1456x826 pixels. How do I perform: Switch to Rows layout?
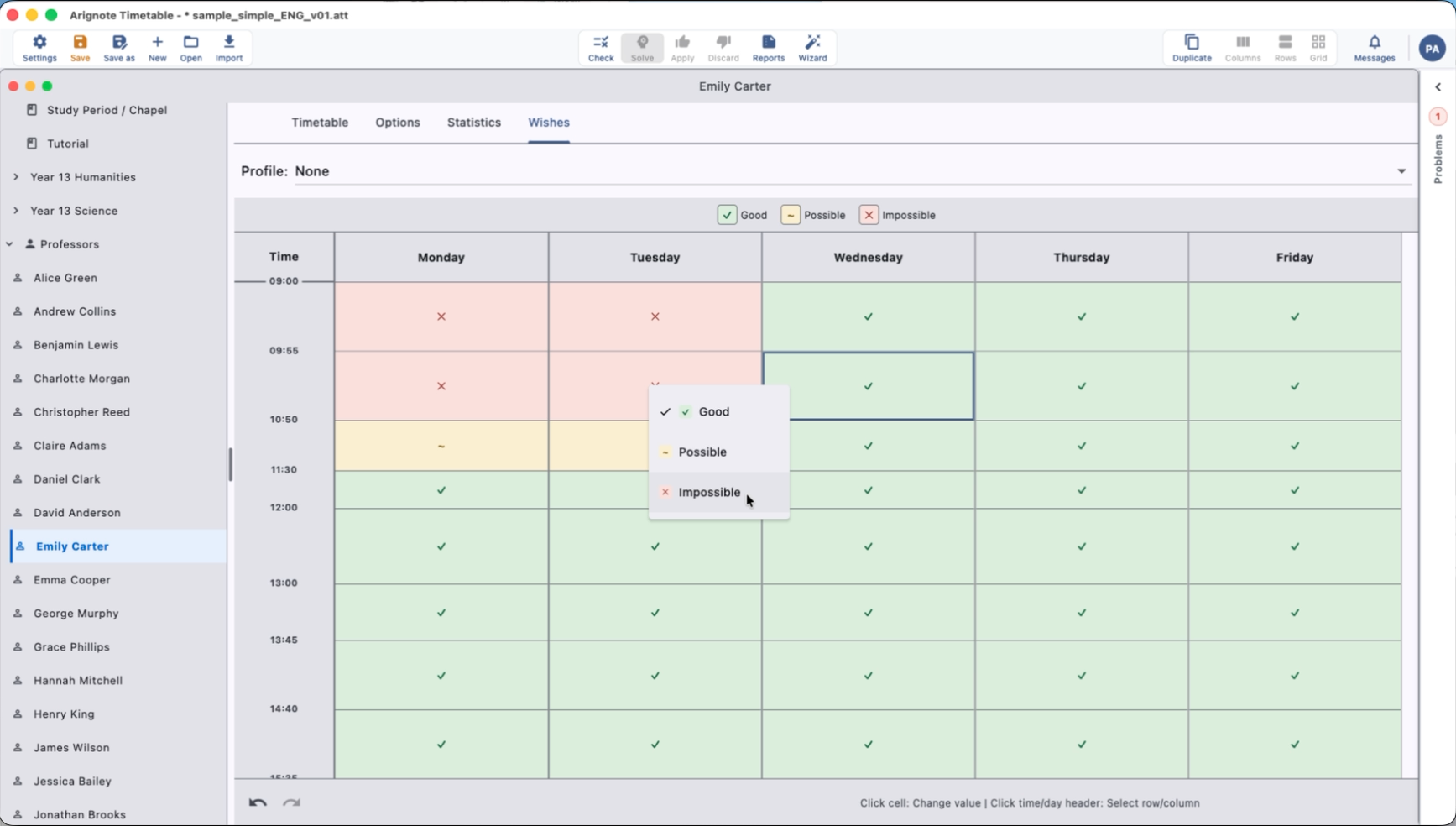[1285, 49]
